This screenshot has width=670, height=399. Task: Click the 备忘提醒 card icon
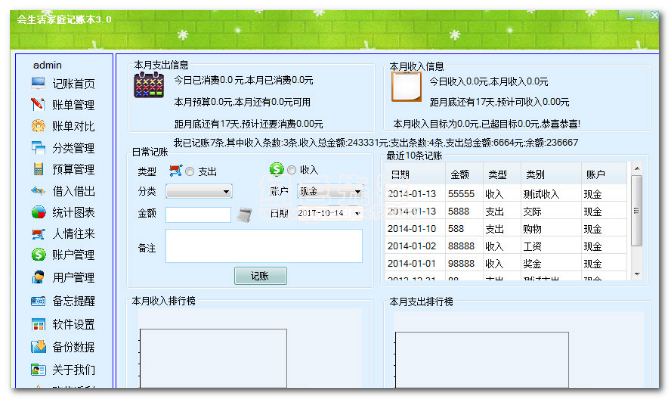click(38, 301)
